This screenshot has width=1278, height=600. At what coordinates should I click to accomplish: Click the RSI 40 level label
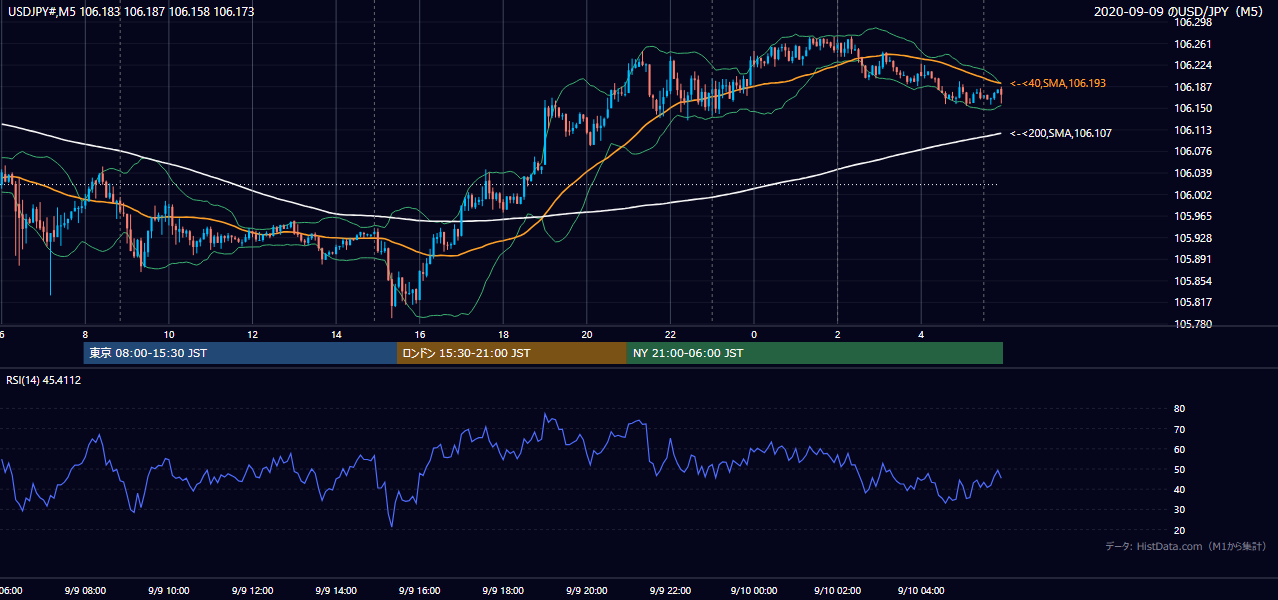pos(1179,489)
